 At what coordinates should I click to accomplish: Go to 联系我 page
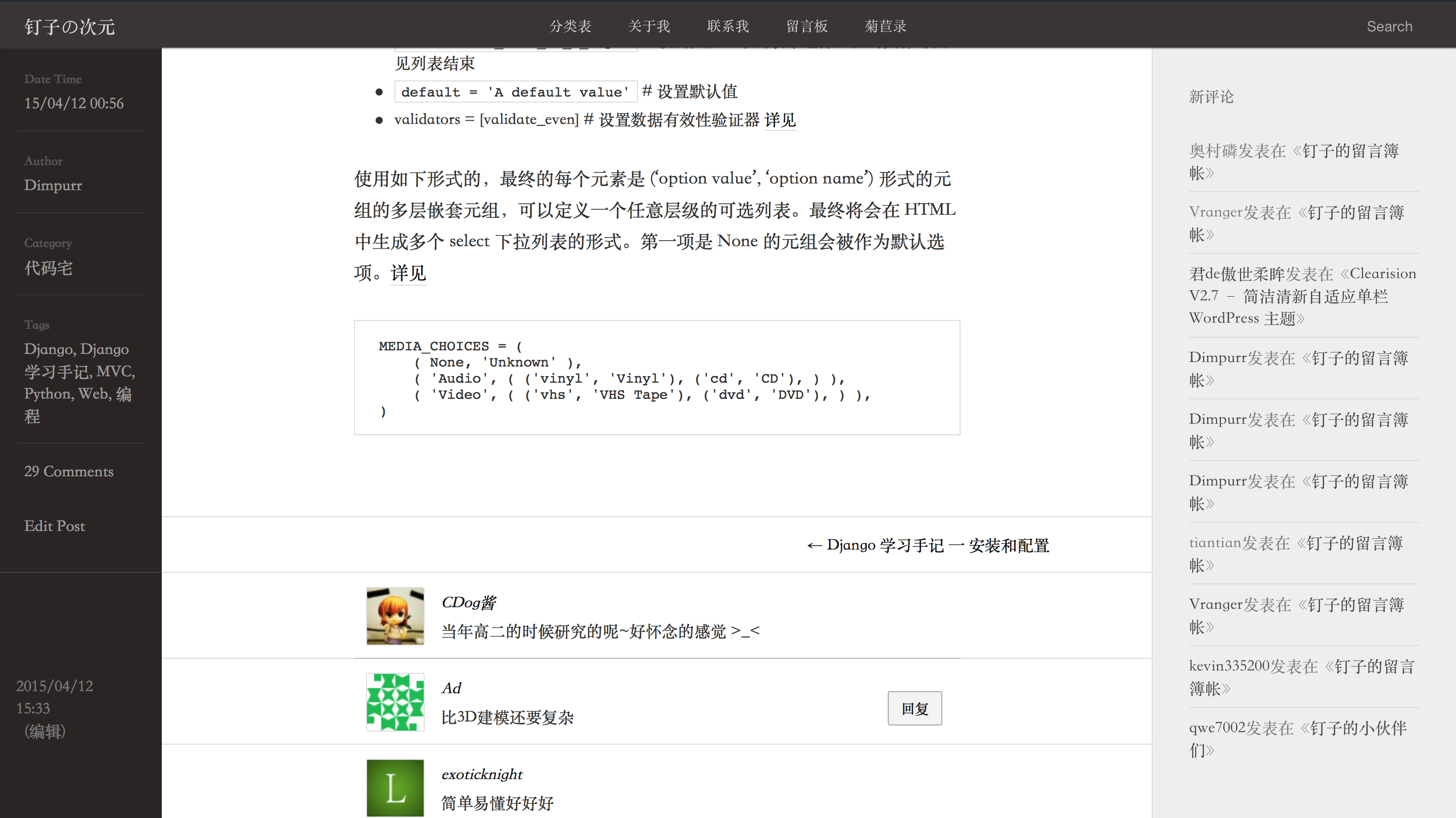tap(727, 26)
